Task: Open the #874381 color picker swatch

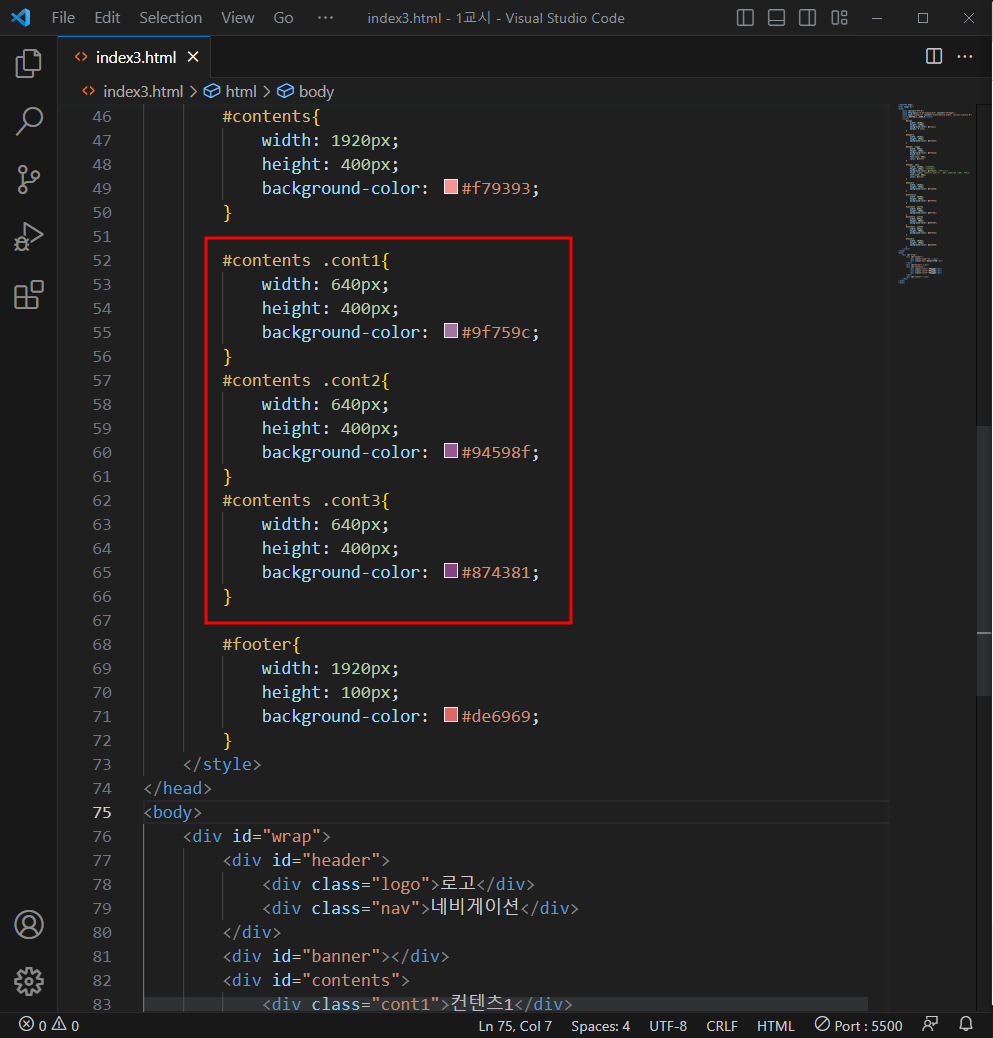Action: [x=451, y=571]
